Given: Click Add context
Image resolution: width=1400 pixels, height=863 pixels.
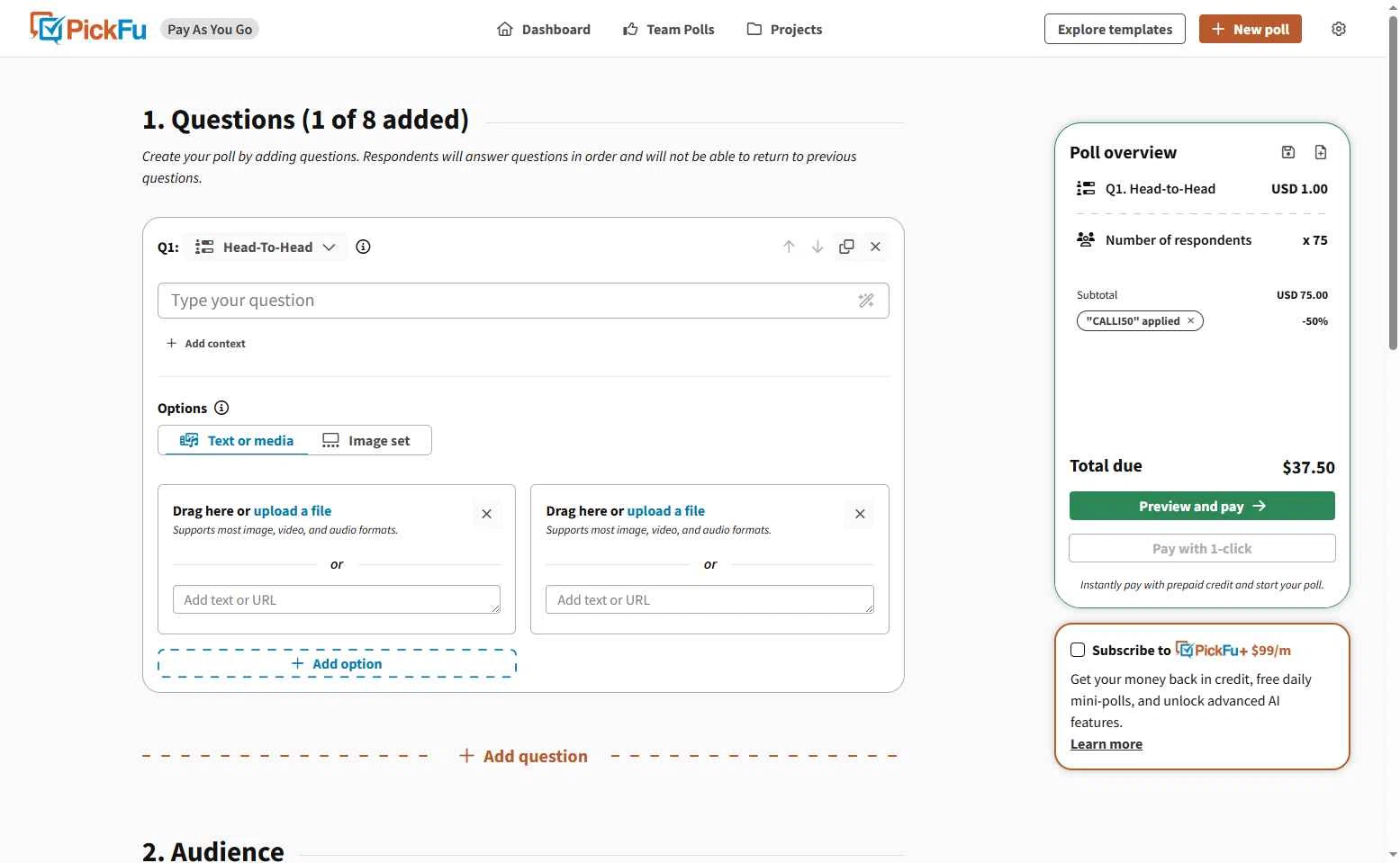Looking at the screenshot, I should (x=206, y=343).
